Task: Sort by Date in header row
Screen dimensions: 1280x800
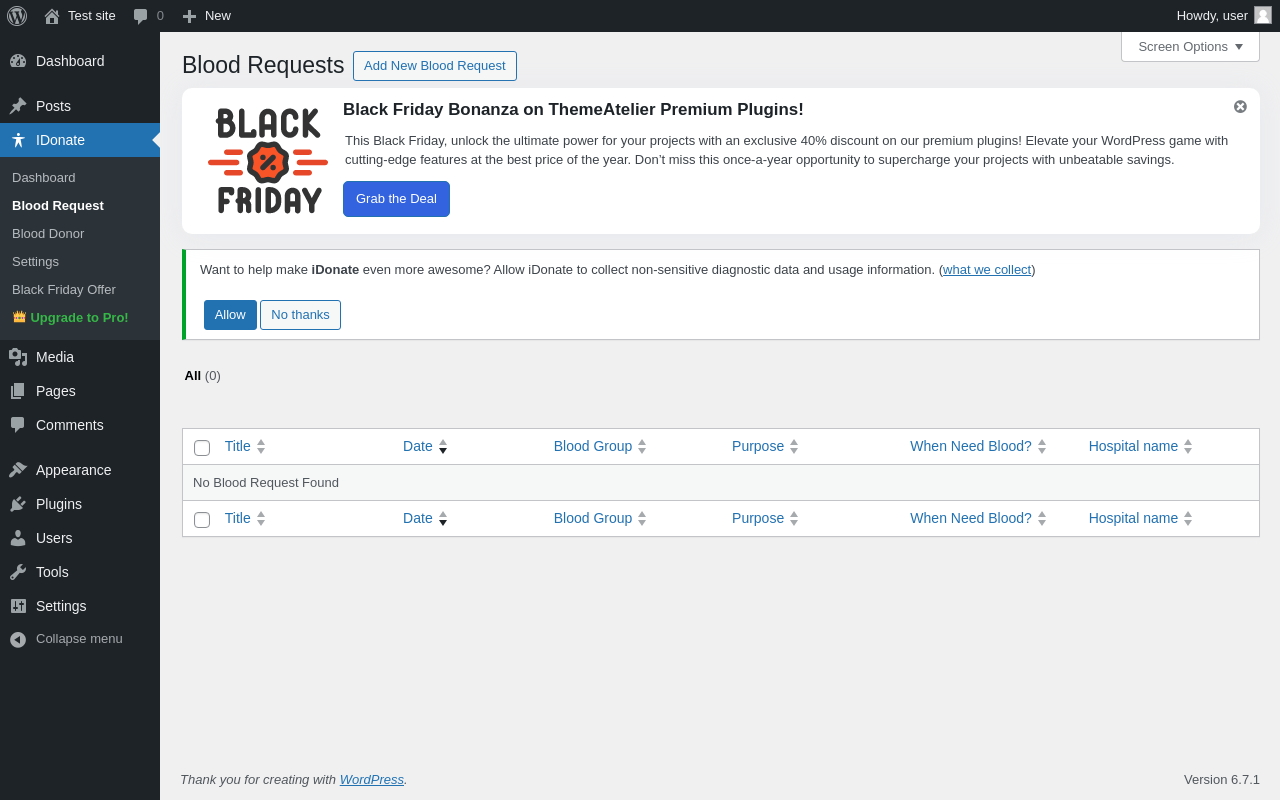Action: click(x=425, y=446)
